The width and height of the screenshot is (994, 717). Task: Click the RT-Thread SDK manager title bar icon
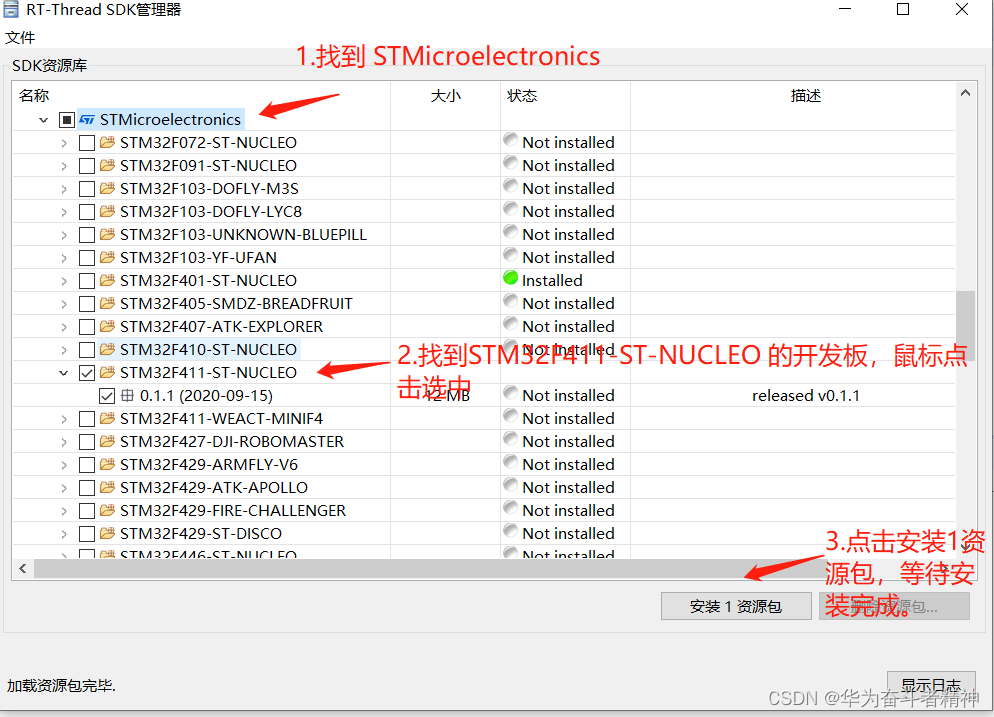(x=11, y=10)
